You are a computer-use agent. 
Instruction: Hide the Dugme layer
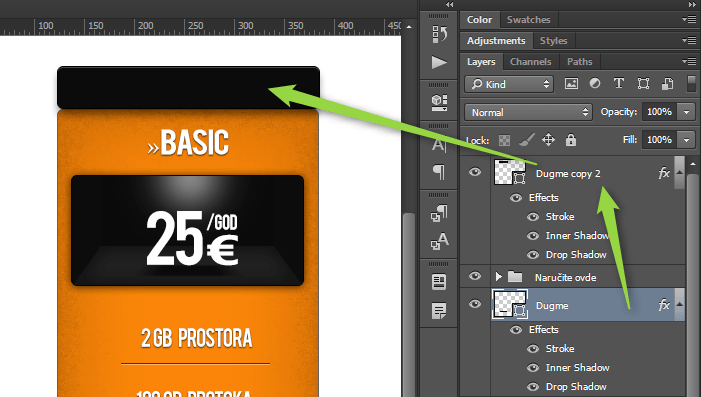coord(475,304)
